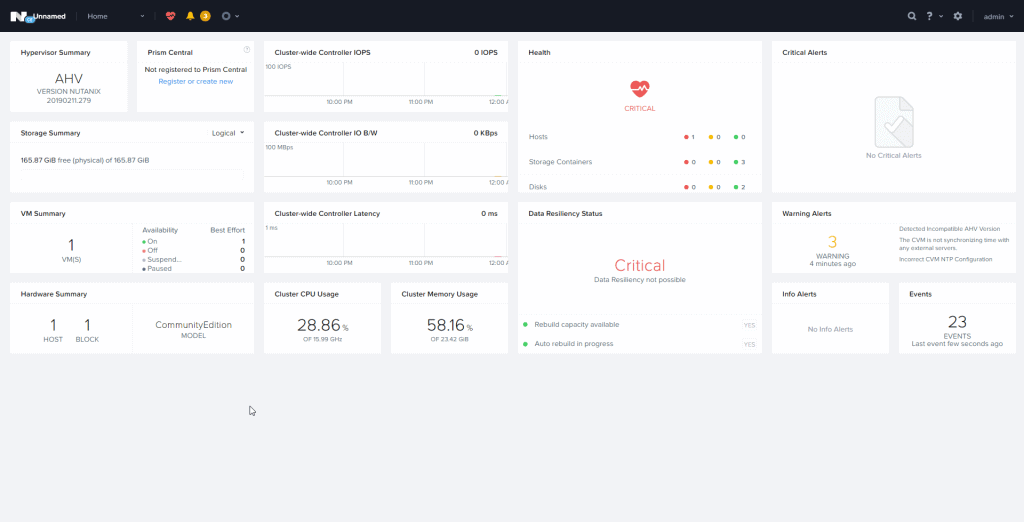The width and height of the screenshot is (1024, 522).
Task: Expand the Home navigation dropdown
Action: pos(116,16)
